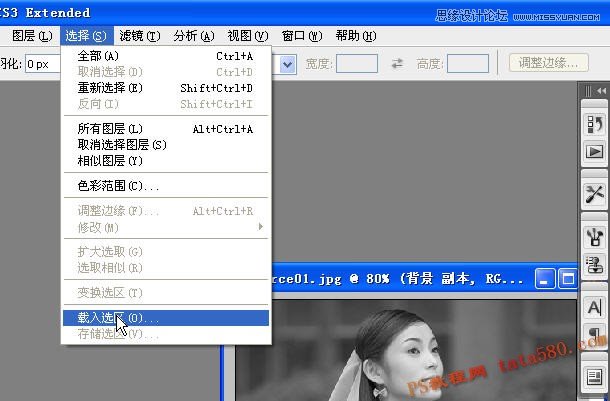
Task: Choose 所有图层(L) menu entry
Action: point(166,128)
